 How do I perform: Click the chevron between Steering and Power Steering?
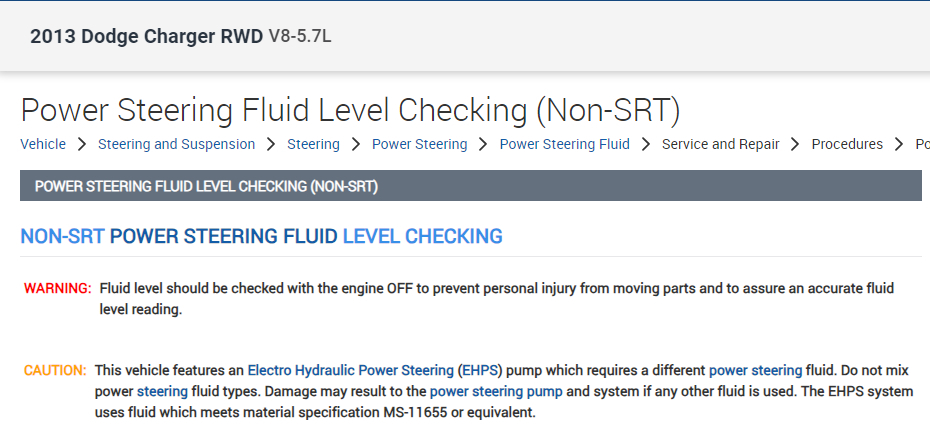(x=356, y=144)
